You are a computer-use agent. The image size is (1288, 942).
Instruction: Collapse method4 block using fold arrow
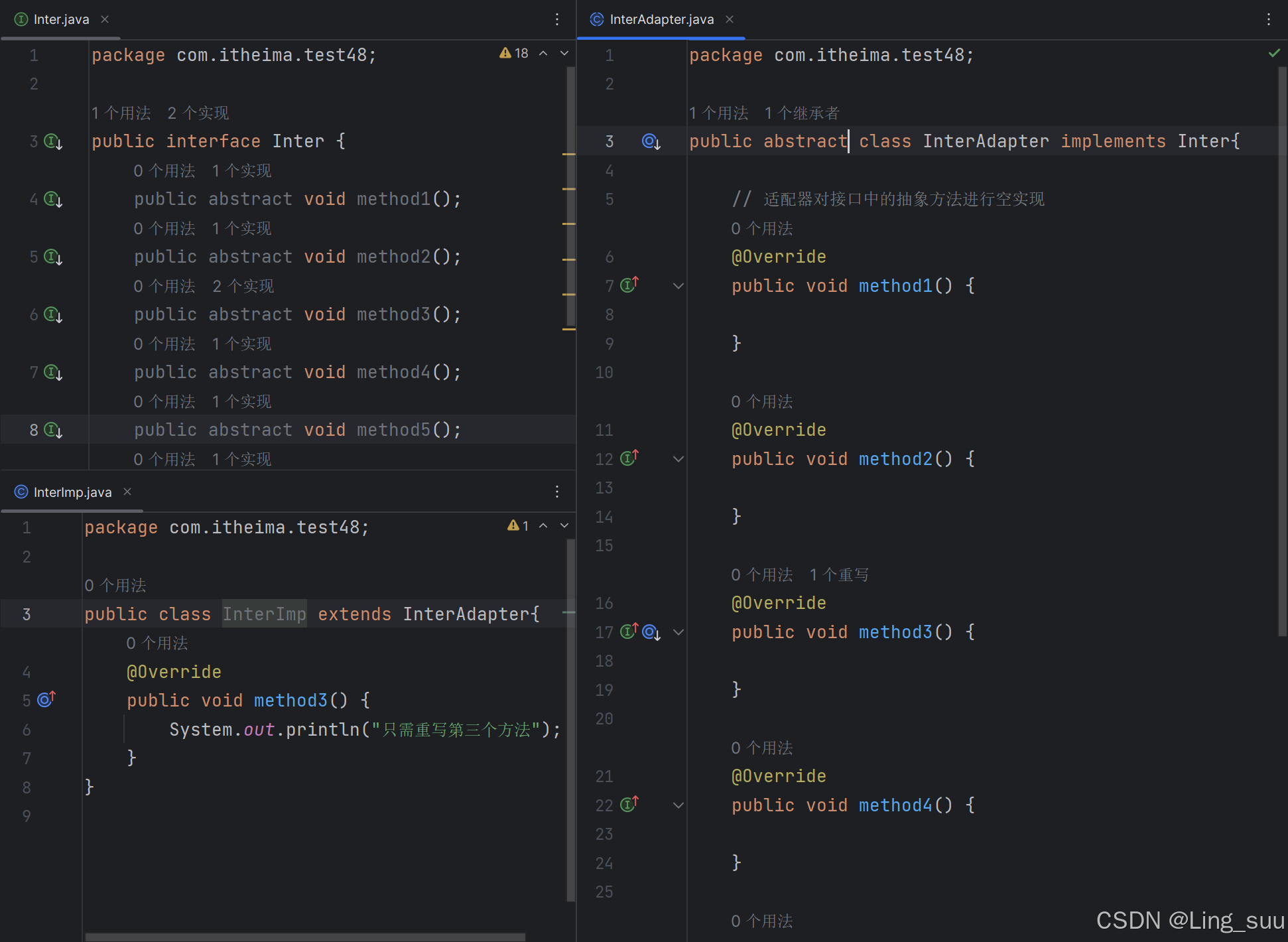tap(678, 805)
